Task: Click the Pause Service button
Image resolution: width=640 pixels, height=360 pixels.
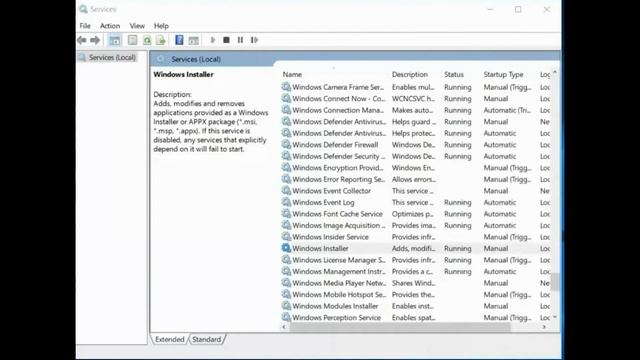Action: pyautogui.click(x=240, y=40)
